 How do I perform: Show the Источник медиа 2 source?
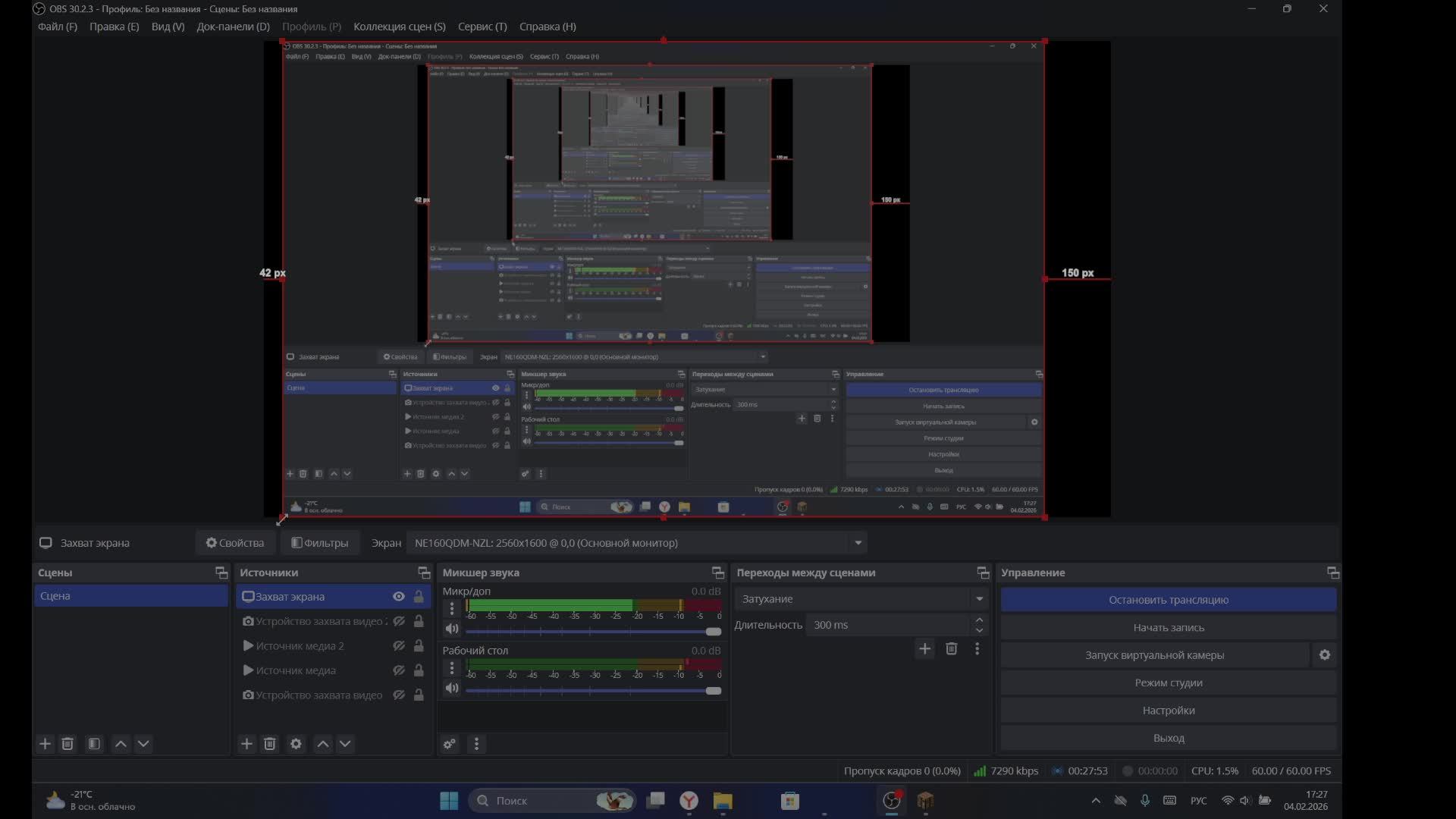click(x=398, y=646)
